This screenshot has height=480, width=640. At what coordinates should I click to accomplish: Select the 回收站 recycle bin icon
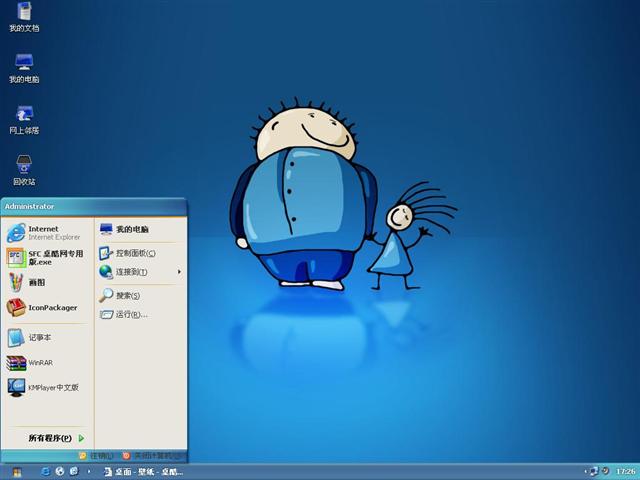pyautogui.click(x=24, y=171)
